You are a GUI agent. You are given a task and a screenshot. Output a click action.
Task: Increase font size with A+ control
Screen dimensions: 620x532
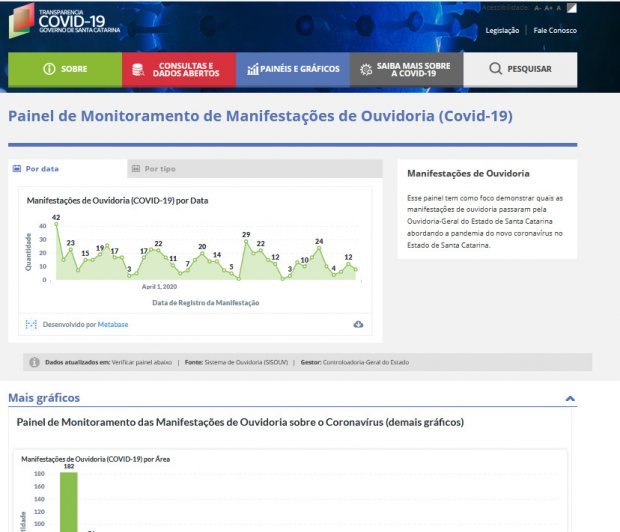(x=549, y=7)
